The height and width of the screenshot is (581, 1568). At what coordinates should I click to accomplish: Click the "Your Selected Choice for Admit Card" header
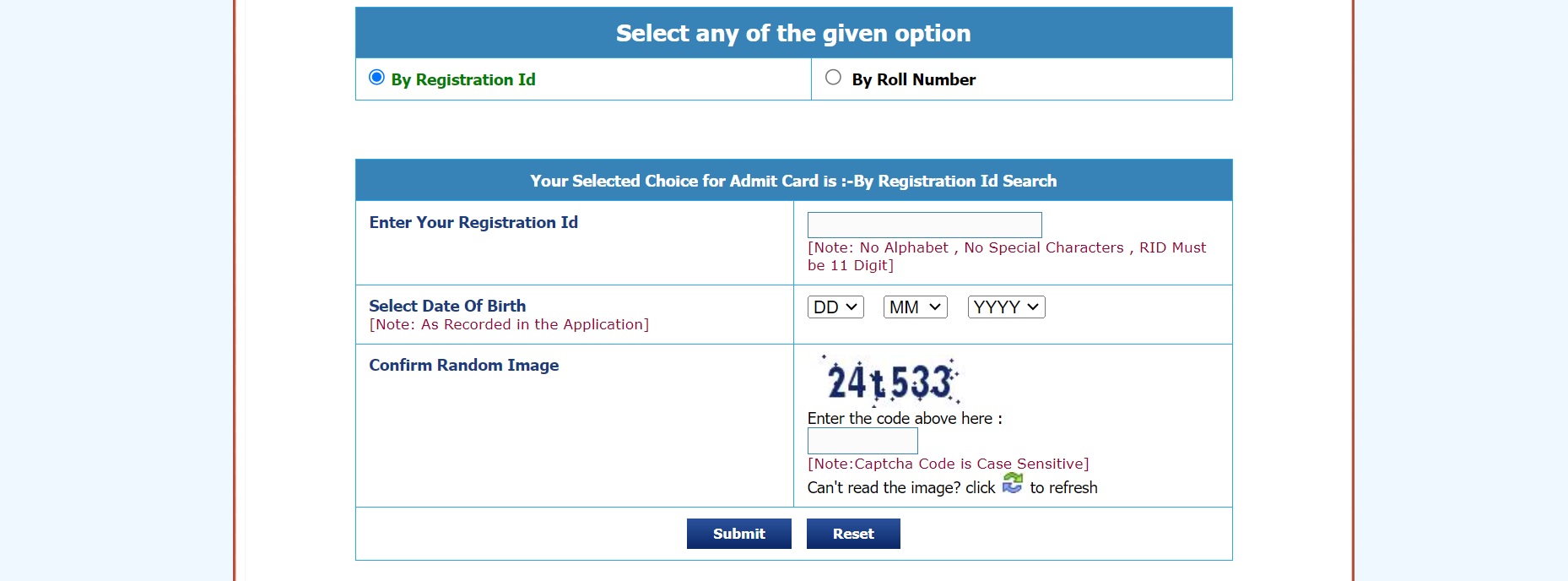click(x=793, y=181)
